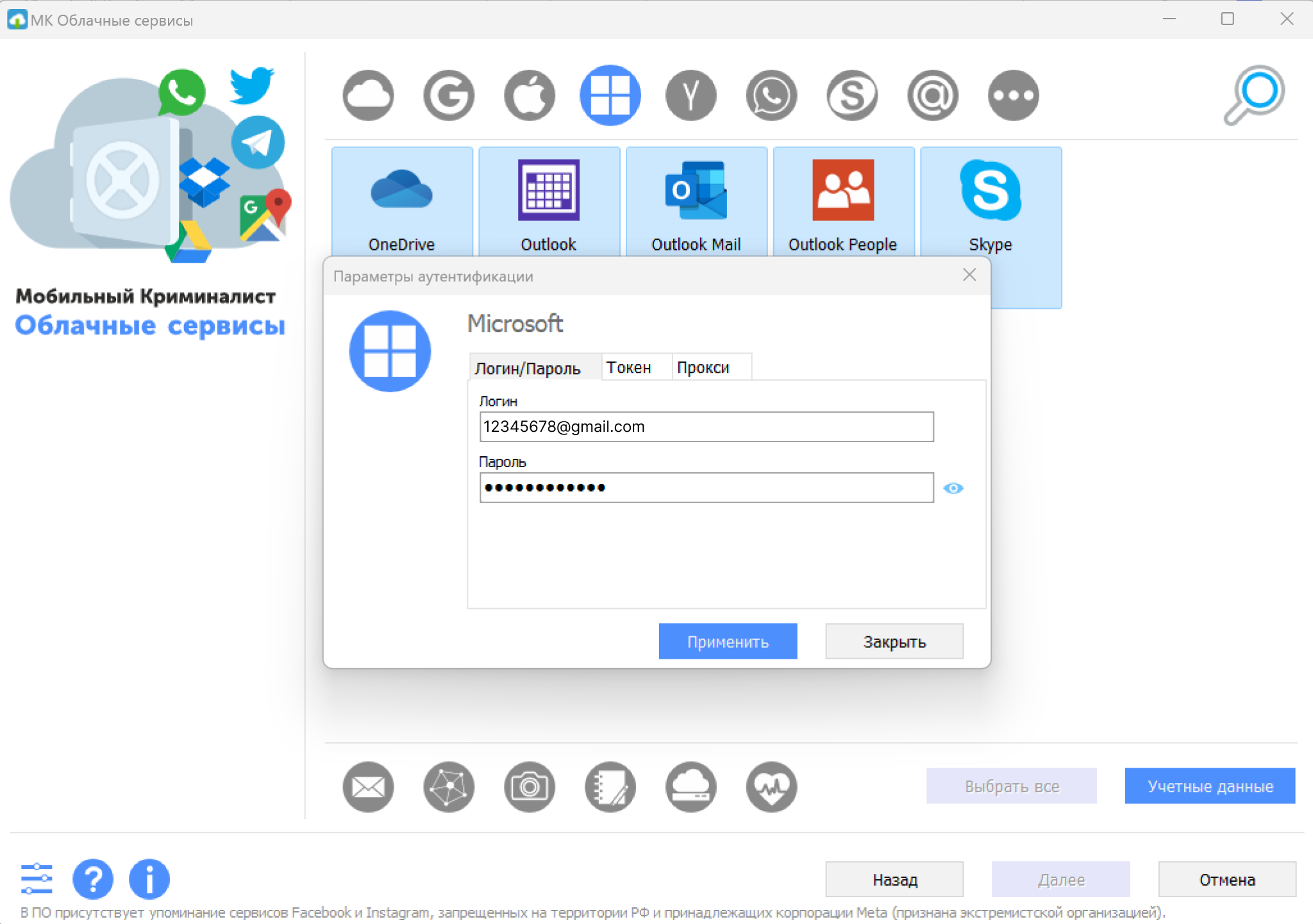Screen dimensions: 1313x924
Task: Filter by health heartbeat icon
Action: coord(771,787)
